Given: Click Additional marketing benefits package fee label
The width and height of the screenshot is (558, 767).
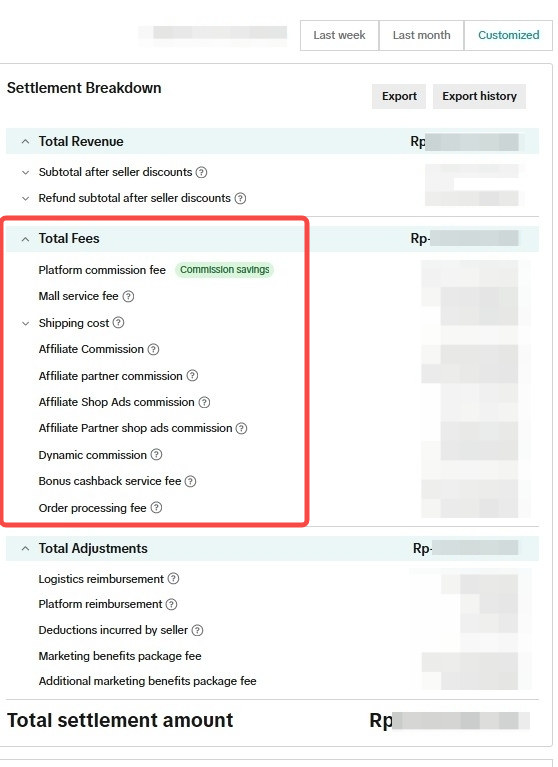Looking at the screenshot, I should click(147, 681).
